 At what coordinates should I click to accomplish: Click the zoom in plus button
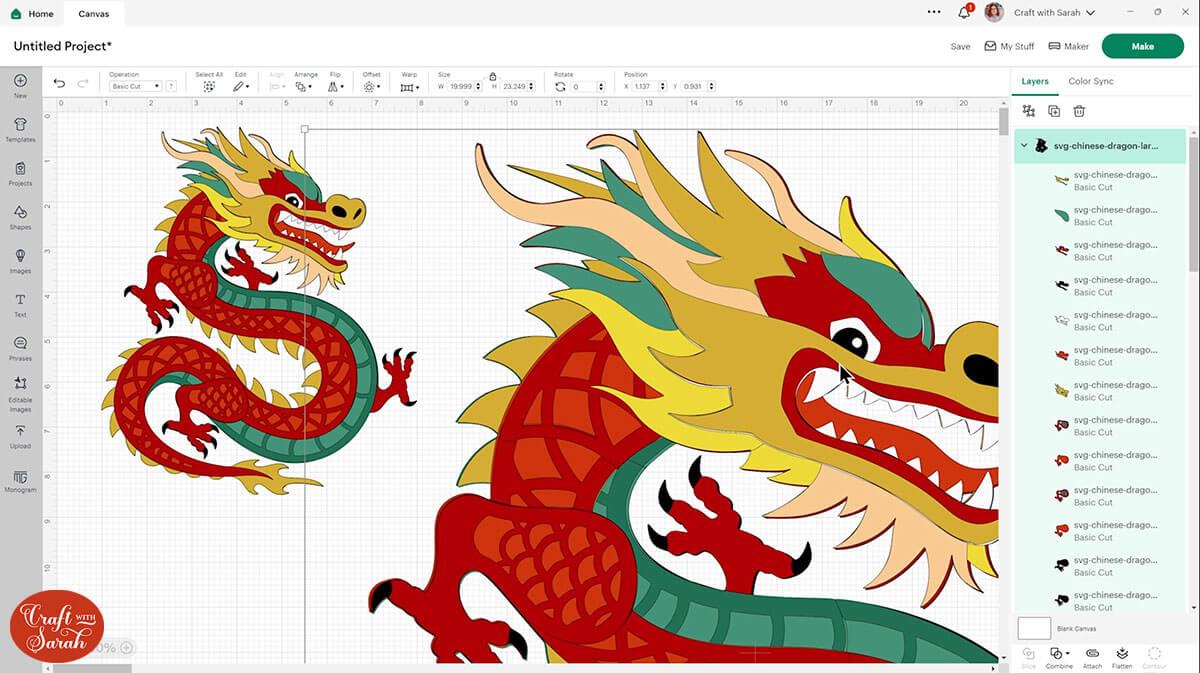point(126,648)
